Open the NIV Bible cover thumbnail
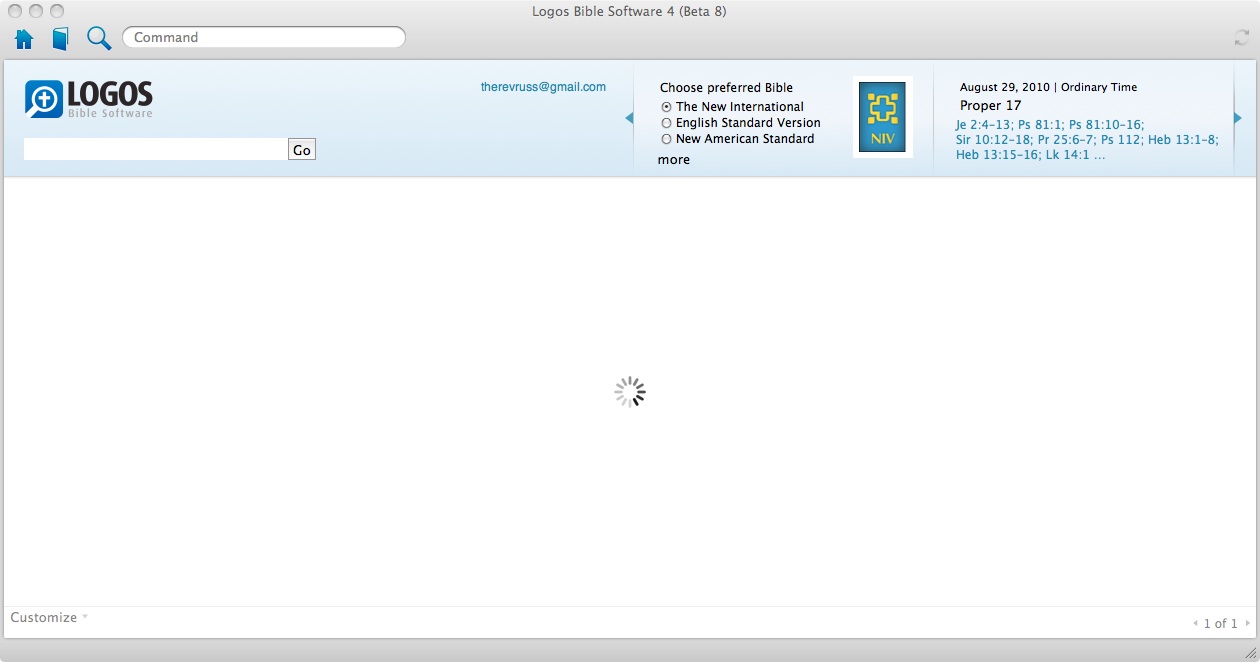The image size is (1260, 662). [x=882, y=117]
